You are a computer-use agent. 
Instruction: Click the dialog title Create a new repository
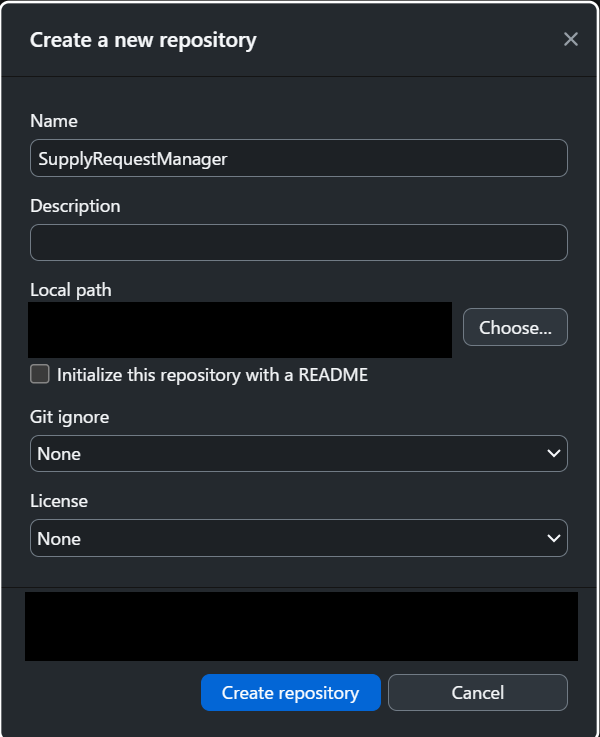click(x=143, y=41)
